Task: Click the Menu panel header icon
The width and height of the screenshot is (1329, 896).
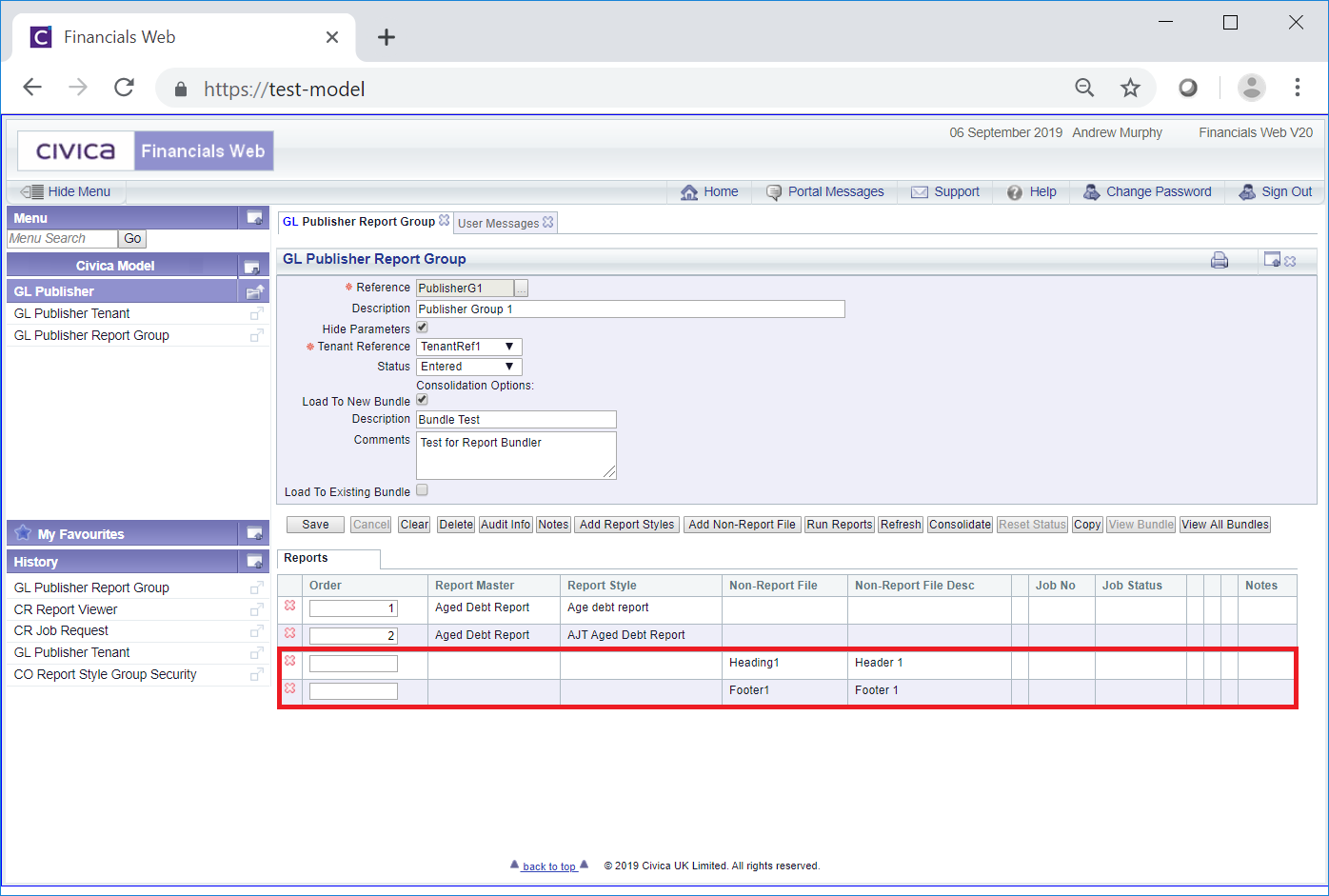Action: tap(254, 218)
